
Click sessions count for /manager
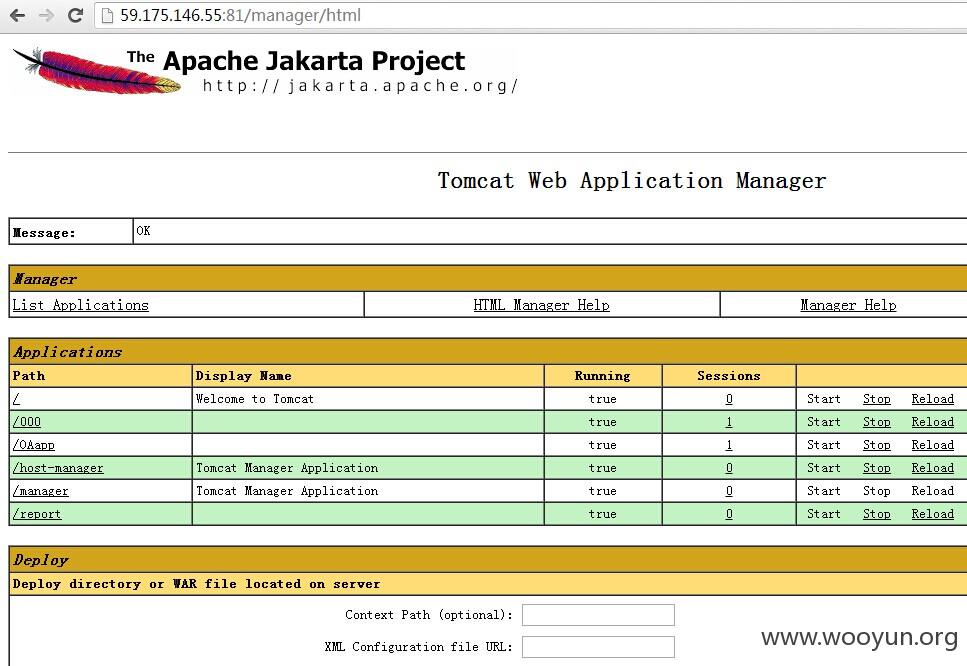coord(729,491)
